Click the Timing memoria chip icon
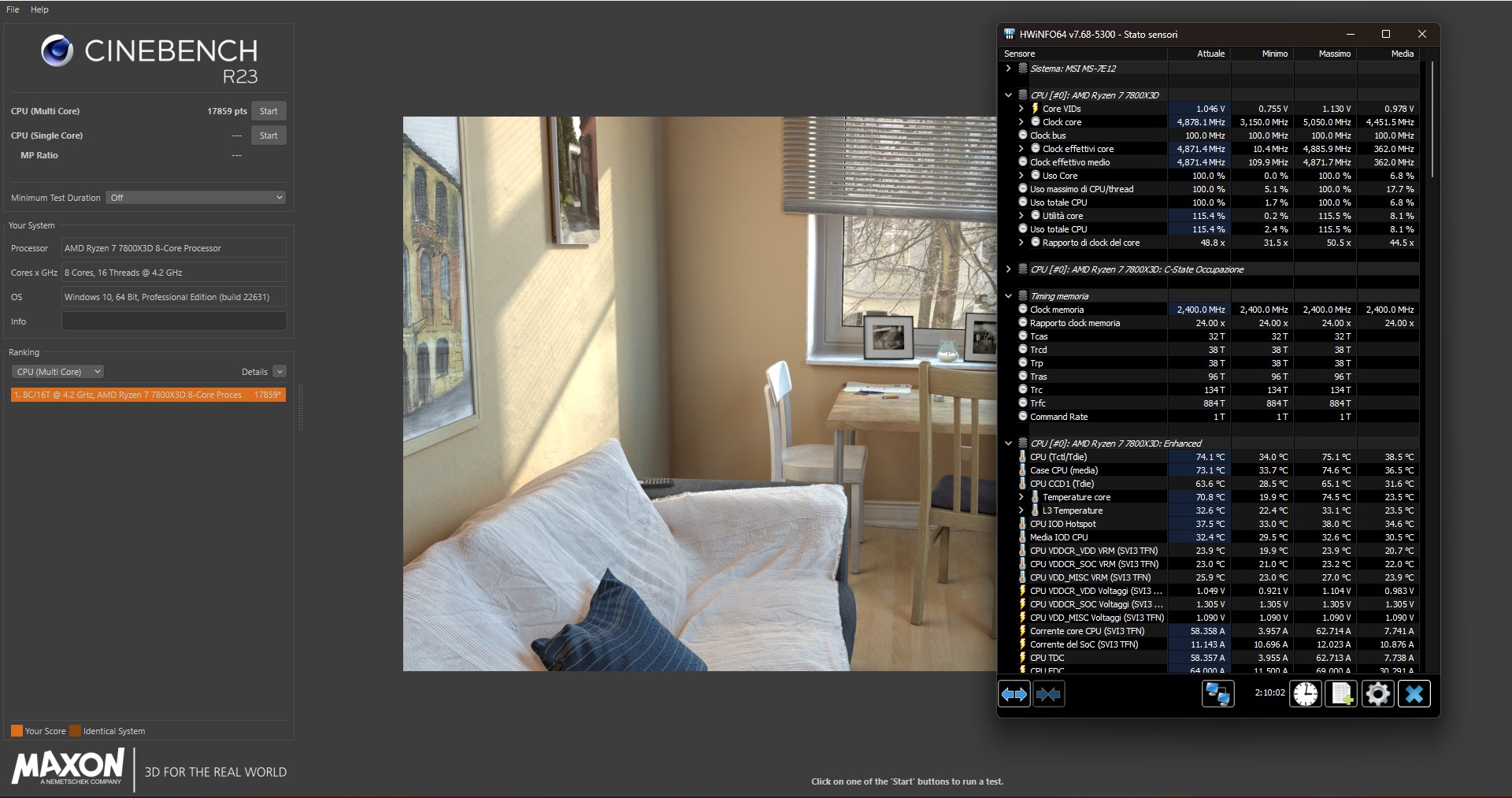This screenshot has height=798, width=1512. click(x=1023, y=296)
